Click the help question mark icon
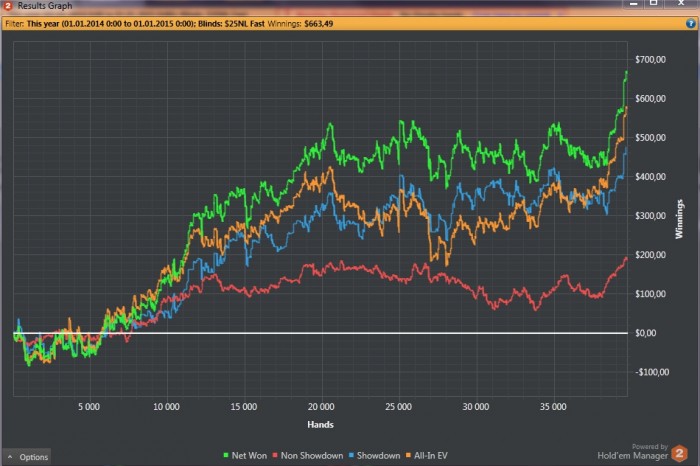Viewport: 700px width, 466px height. (691, 24)
